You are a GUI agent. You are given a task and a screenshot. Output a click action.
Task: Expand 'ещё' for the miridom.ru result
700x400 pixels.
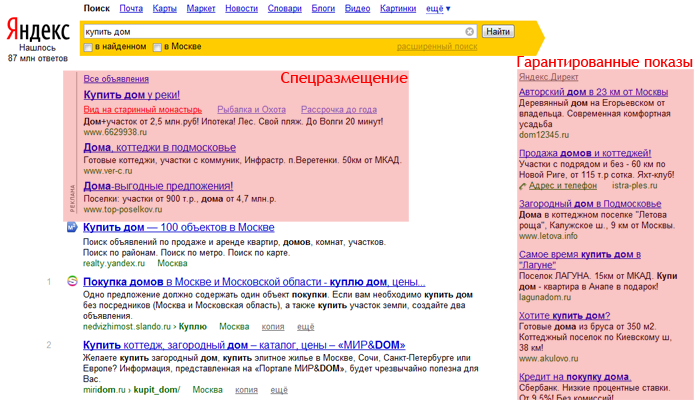click(x=279, y=390)
